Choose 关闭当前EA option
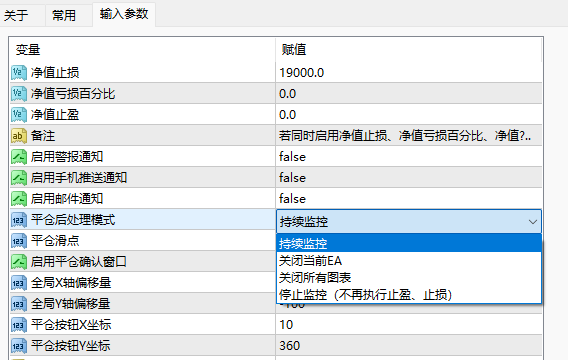Viewport: 568px width, 360px height. pos(409,261)
